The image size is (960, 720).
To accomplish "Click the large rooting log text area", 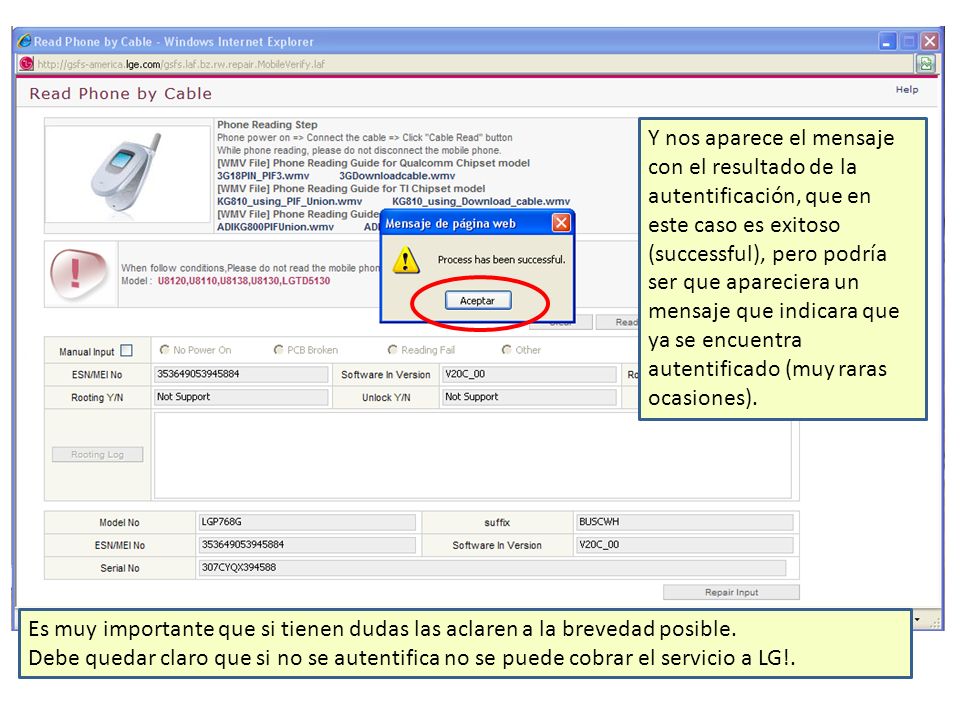I will (x=473, y=456).
